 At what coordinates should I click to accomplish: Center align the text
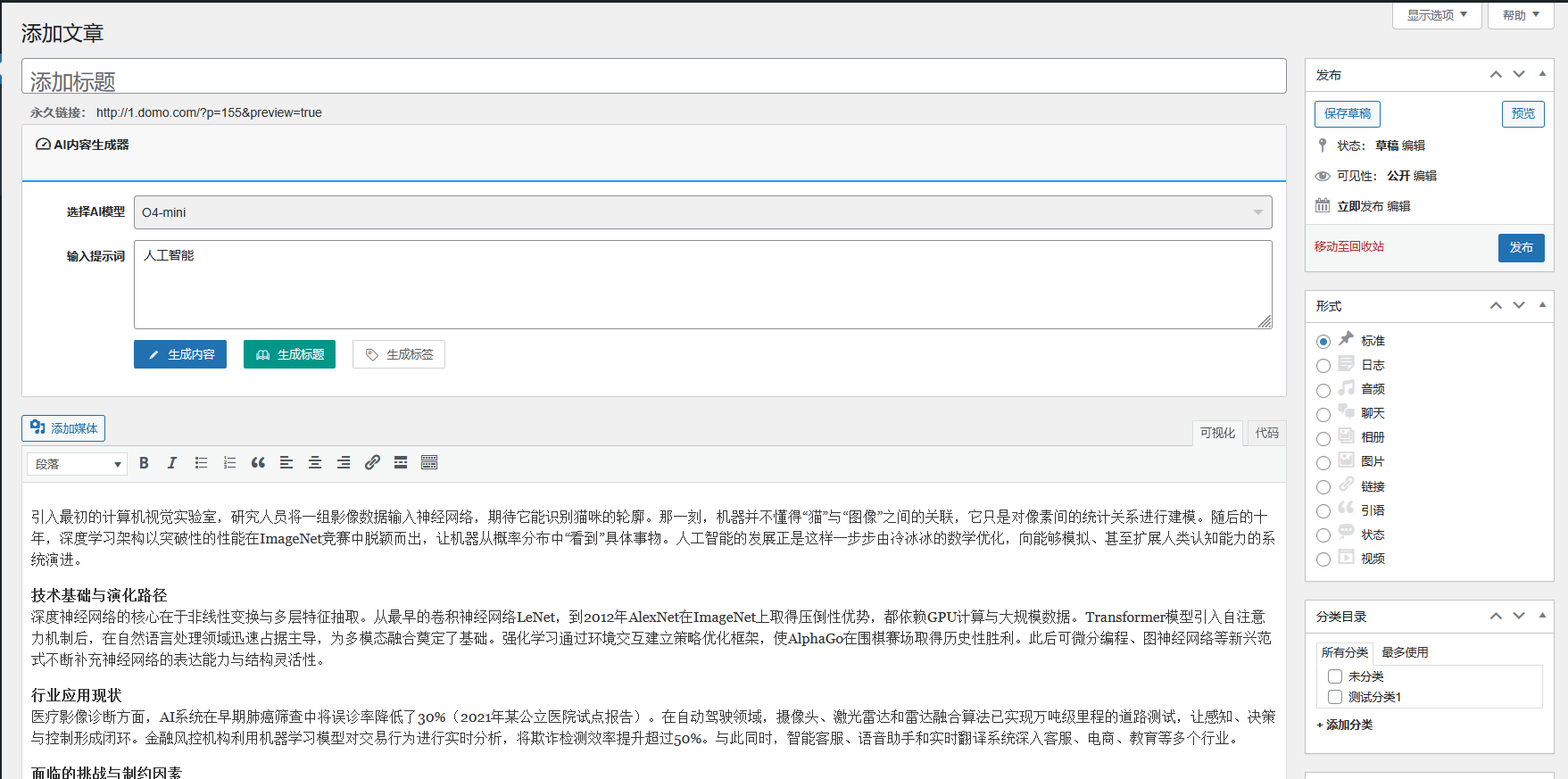315,462
